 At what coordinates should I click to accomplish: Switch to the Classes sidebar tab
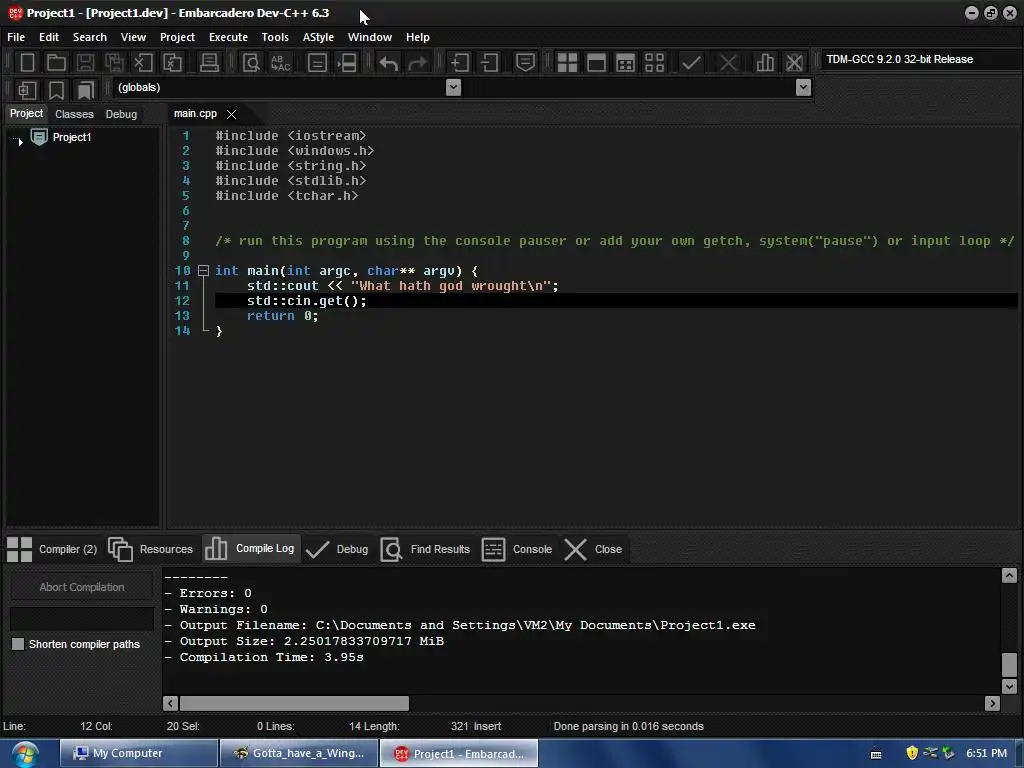click(x=74, y=114)
